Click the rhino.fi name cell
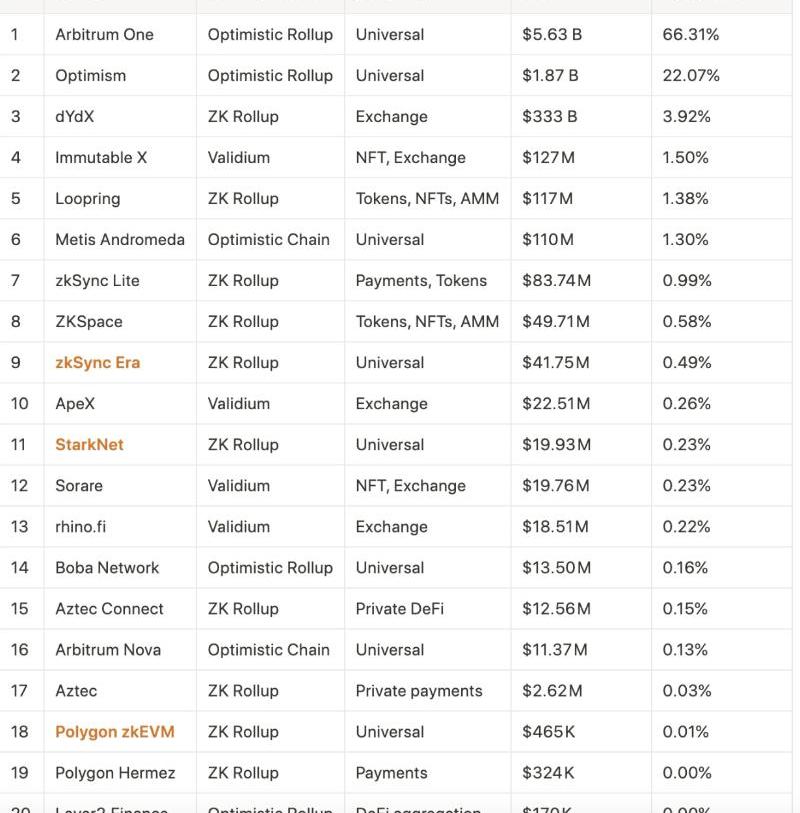The width and height of the screenshot is (800, 813). 80,526
